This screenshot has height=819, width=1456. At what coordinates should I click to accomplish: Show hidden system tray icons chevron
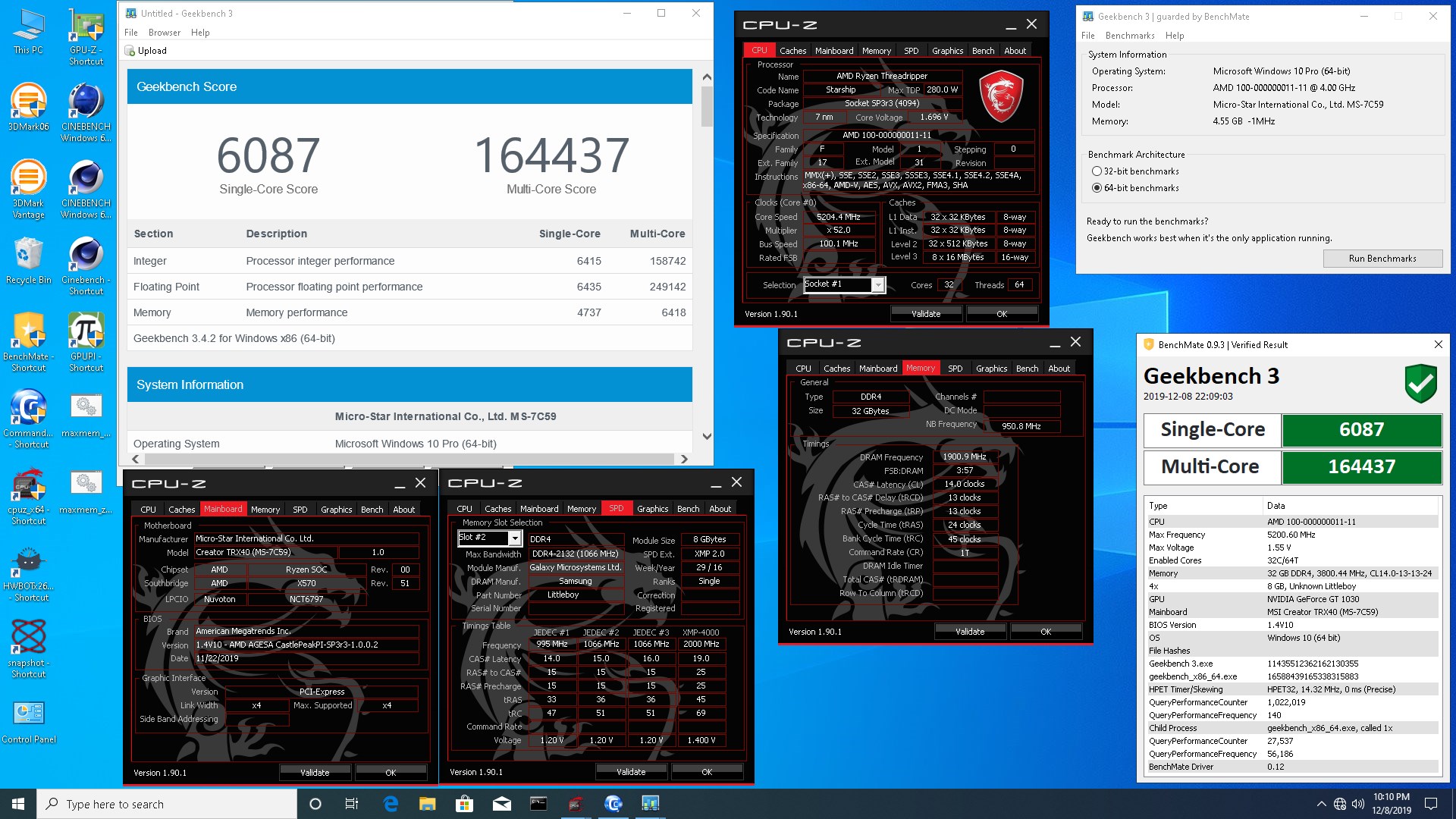1321,804
